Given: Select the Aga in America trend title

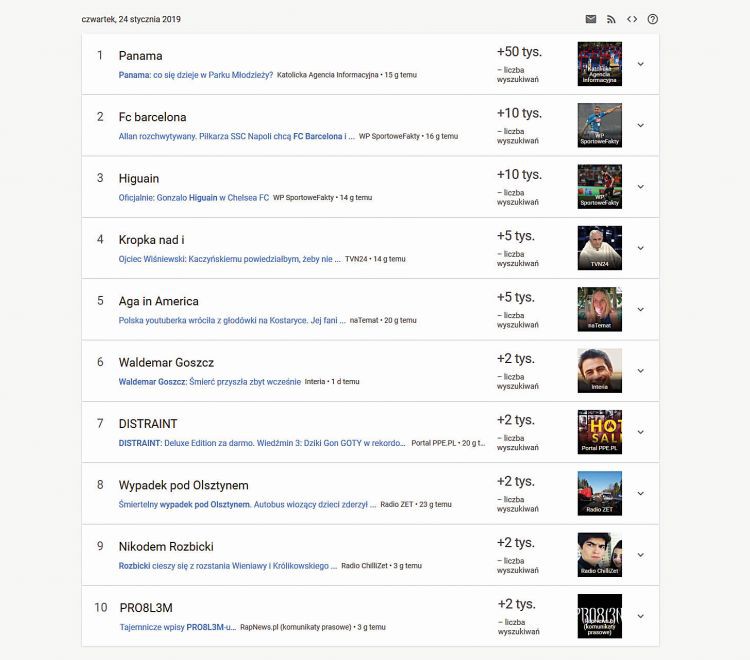Looking at the screenshot, I should pyautogui.click(x=159, y=301).
